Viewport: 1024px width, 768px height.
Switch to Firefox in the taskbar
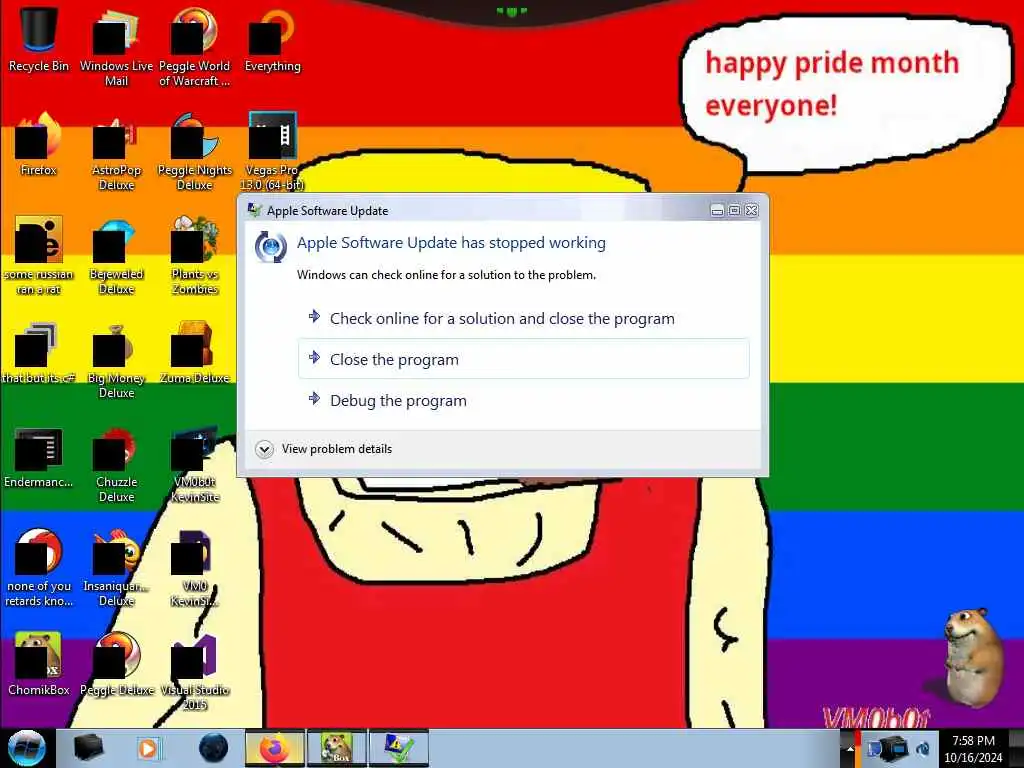pyautogui.click(x=275, y=748)
